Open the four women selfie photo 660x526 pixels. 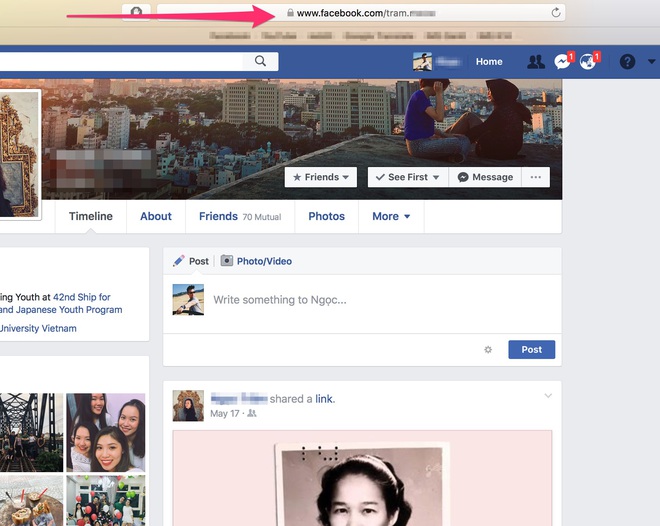[x=106, y=433]
